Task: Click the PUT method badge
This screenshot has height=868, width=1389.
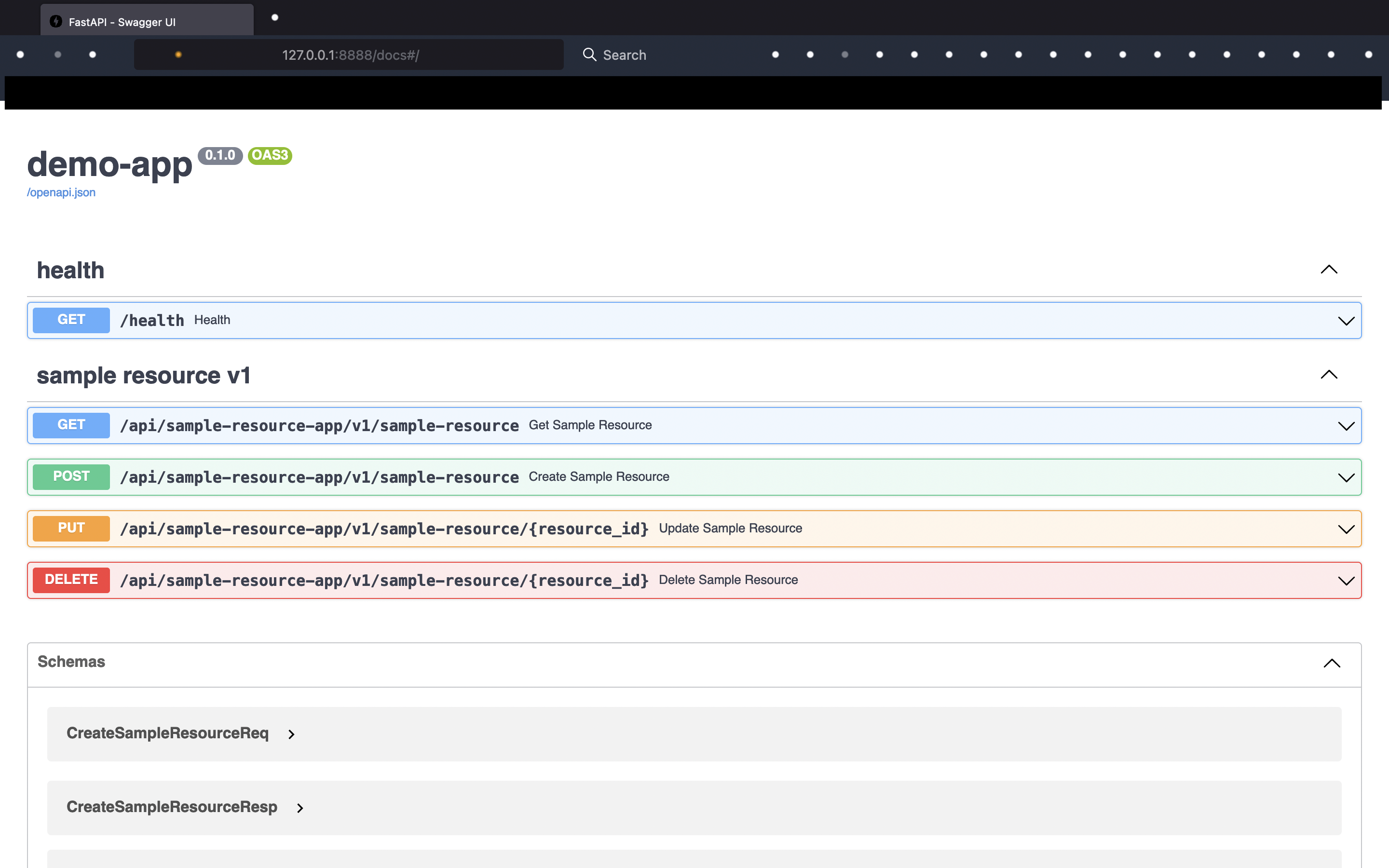Action: click(71, 528)
